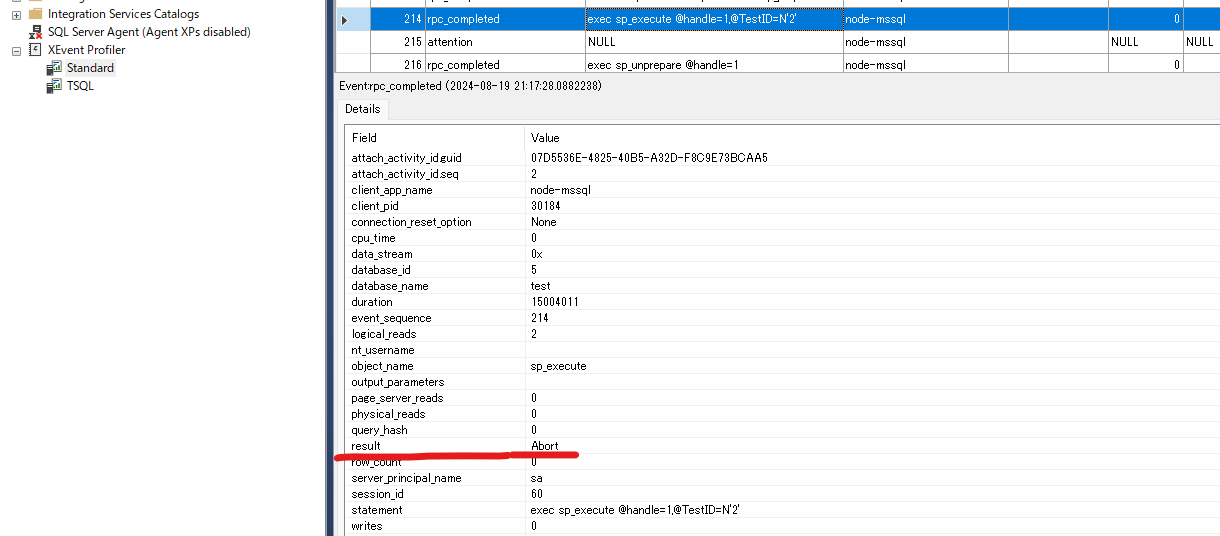Click the server_principal_name value sa
Viewport: 1220px width, 536px height.
[536, 478]
